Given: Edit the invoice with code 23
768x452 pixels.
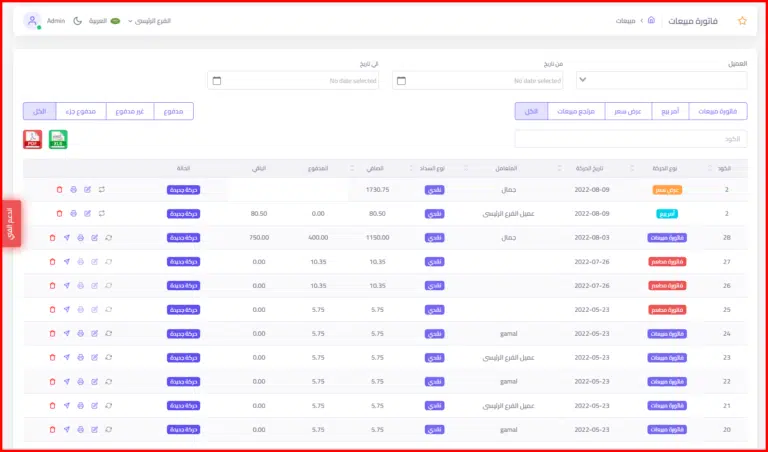Looking at the screenshot, I should [94, 357].
